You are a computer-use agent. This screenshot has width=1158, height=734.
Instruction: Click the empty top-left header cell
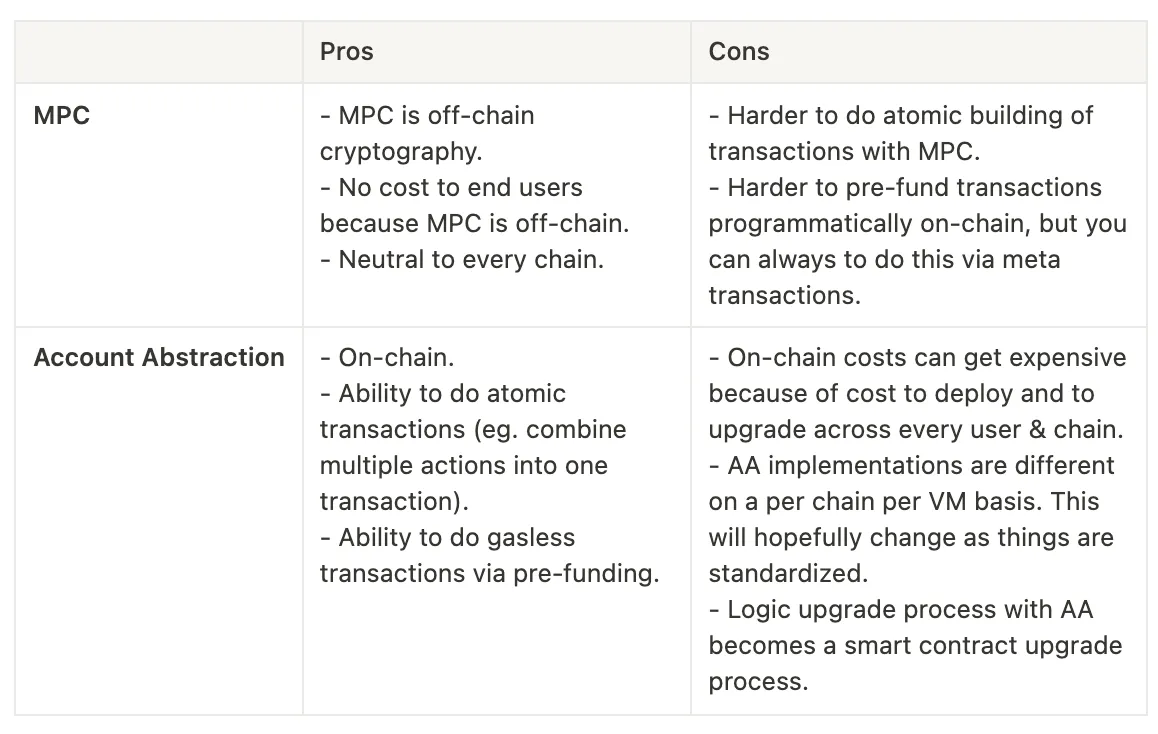(159, 52)
